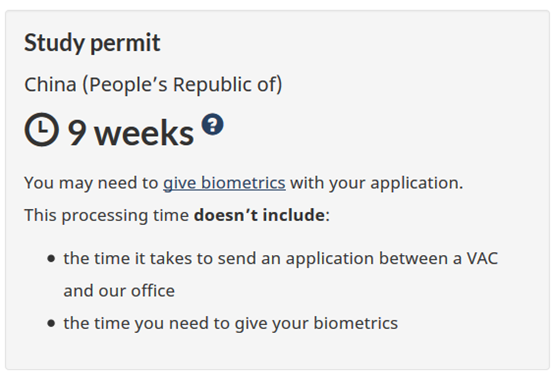Click the word weeks in large text
The height and width of the screenshot is (376, 553).
tap(144, 133)
